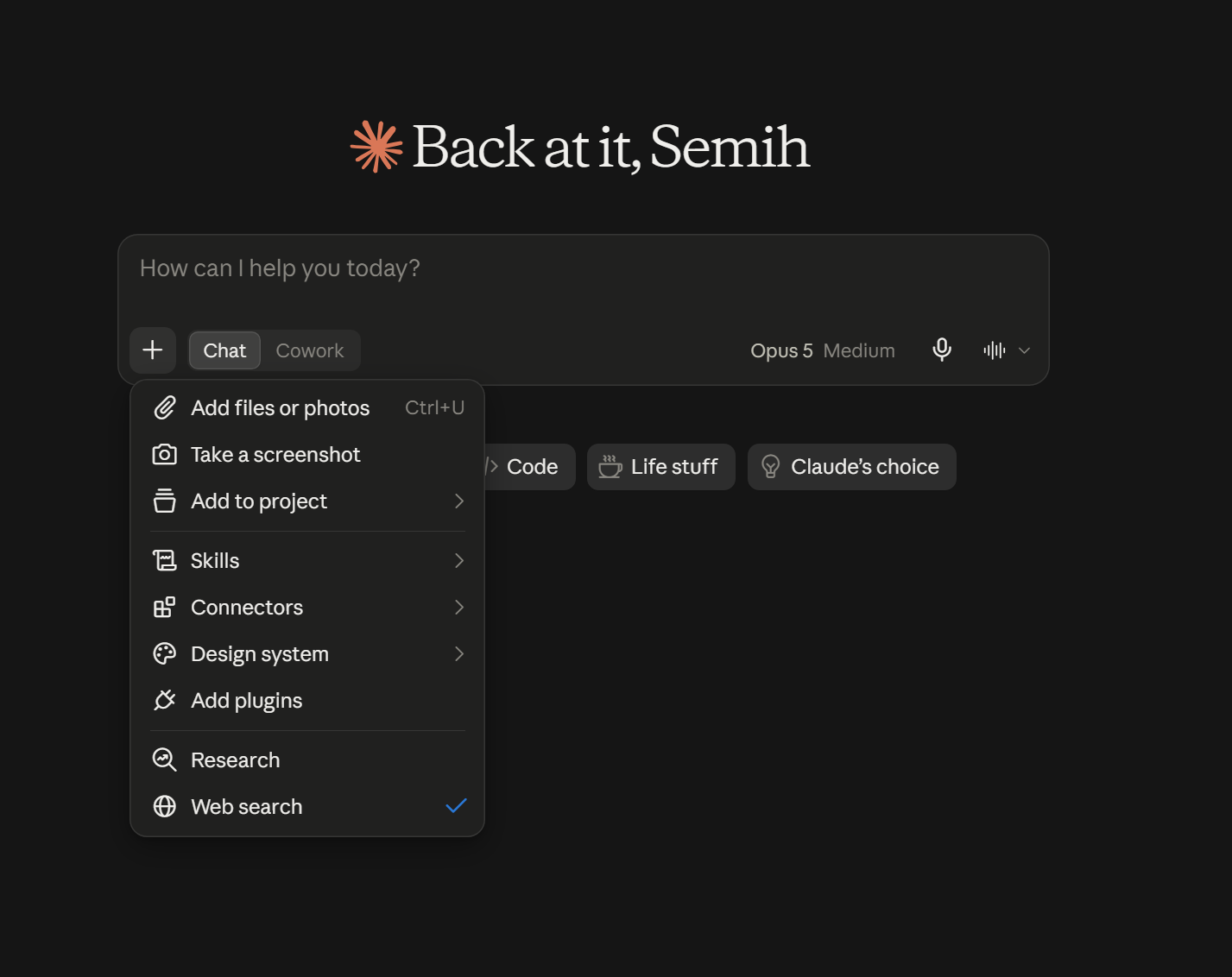Expand the Design system submenu arrow
The width and height of the screenshot is (1232, 977).
click(459, 654)
